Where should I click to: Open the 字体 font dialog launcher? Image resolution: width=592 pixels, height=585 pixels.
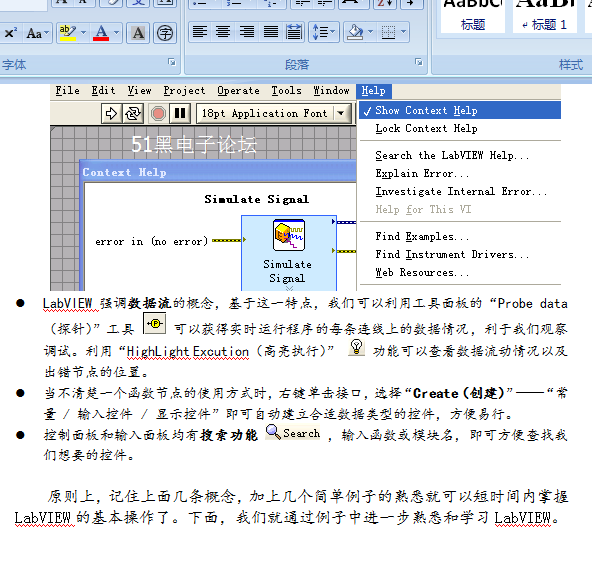[x=172, y=62]
